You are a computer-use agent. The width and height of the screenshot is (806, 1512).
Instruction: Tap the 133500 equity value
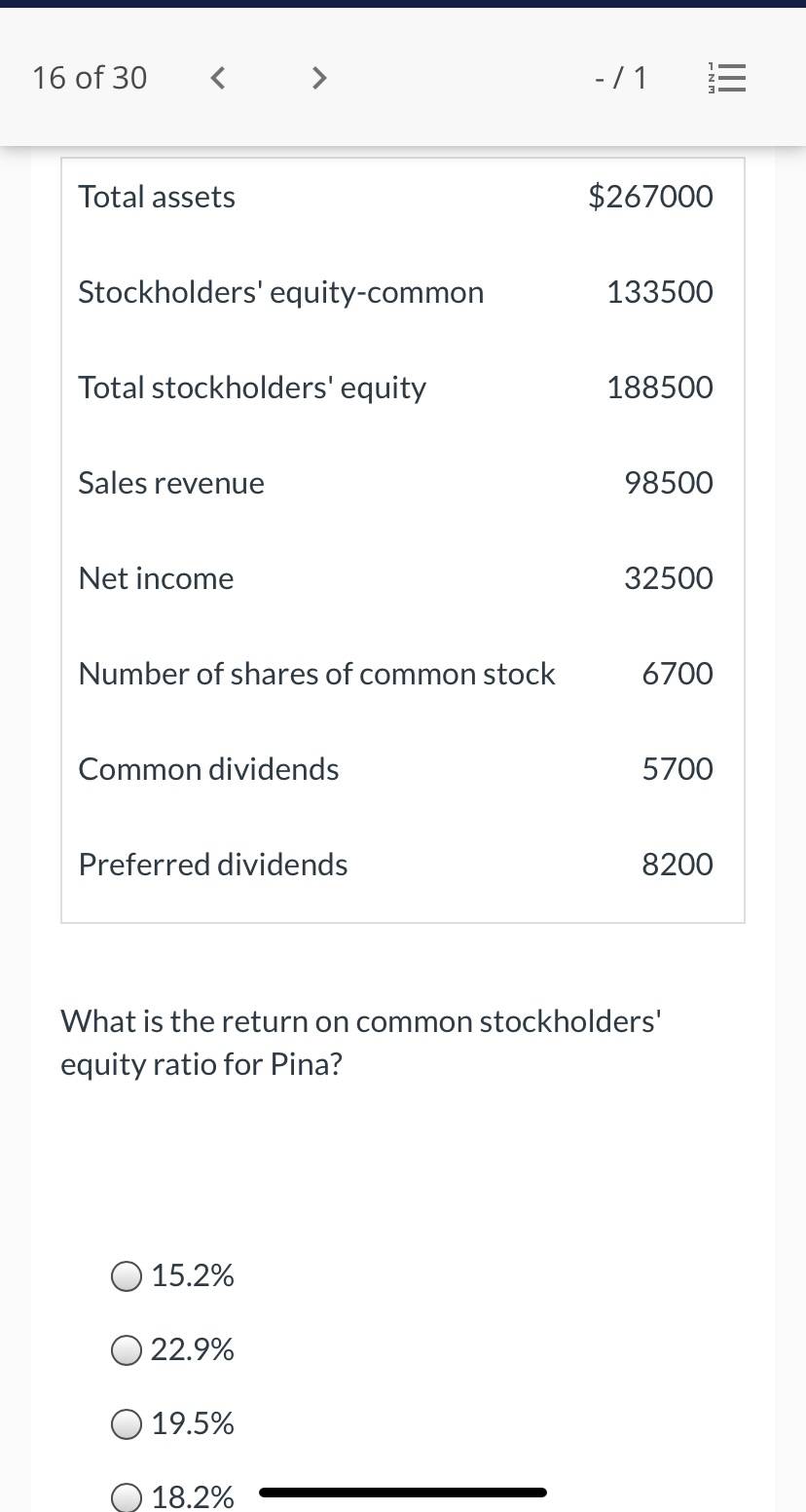[660, 292]
